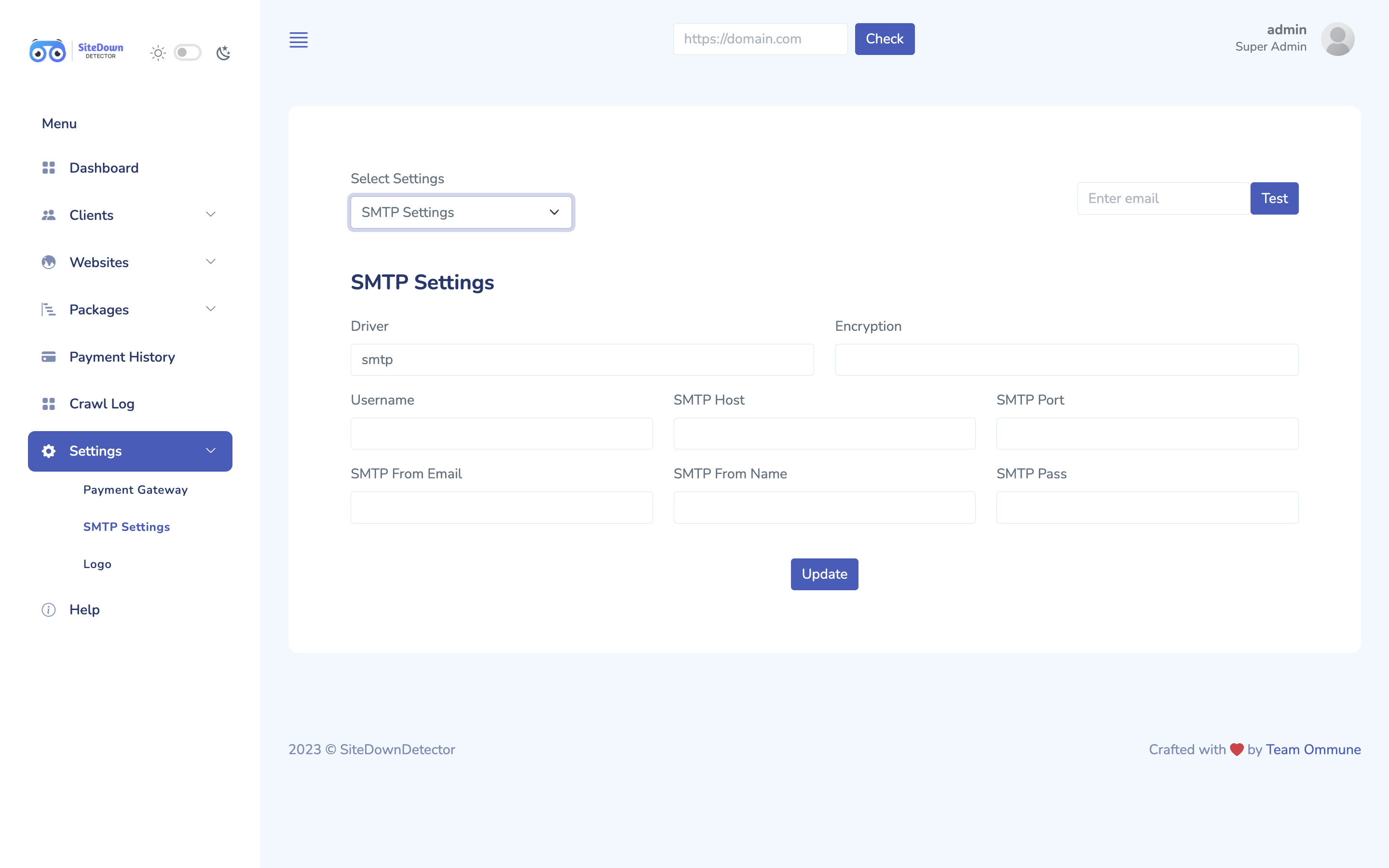Screen dimensions: 1389x868
Task: Expand the Clients menu chevron
Action: pyautogui.click(x=211, y=215)
